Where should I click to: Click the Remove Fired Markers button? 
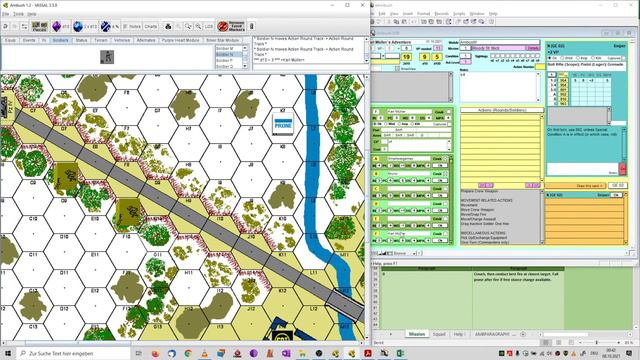[x=231, y=27]
